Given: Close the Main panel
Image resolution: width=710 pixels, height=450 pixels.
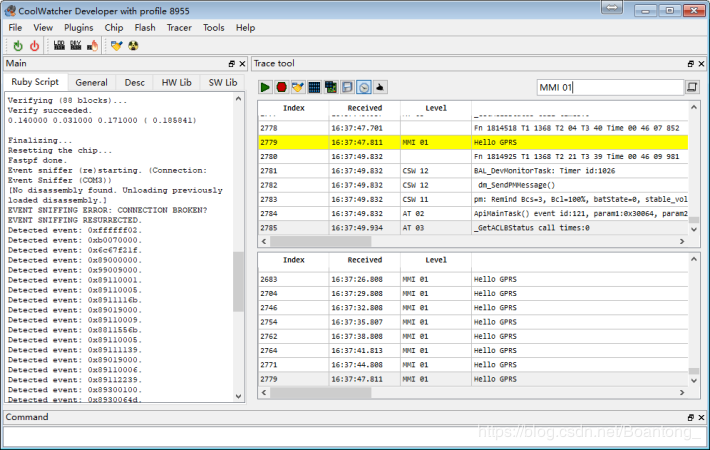Looking at the screenshot, I should pos(242,64).
